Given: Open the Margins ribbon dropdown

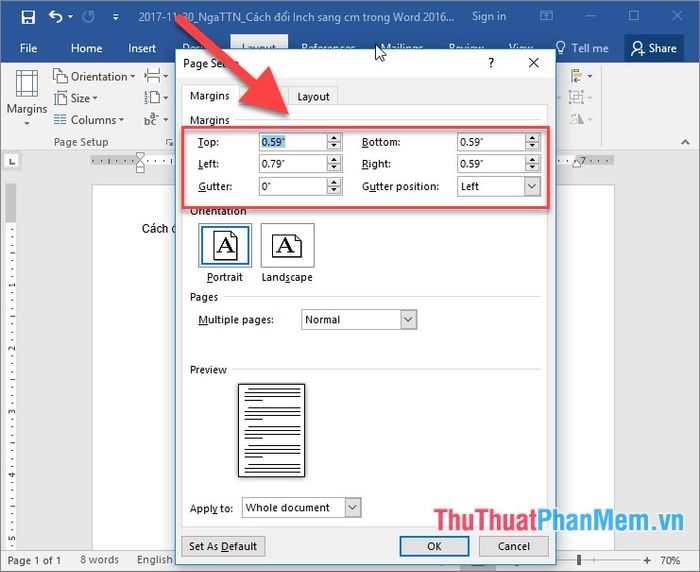Looking at the screenshot, I should (27, 97).
